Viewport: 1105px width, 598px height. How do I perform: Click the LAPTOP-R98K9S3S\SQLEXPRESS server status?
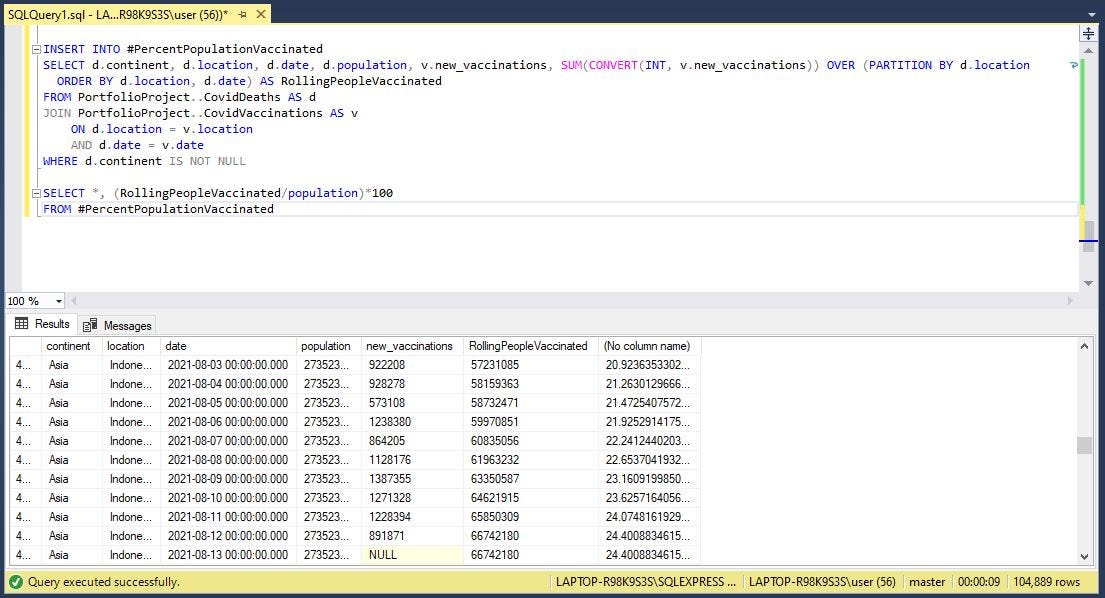coord(646,583)
